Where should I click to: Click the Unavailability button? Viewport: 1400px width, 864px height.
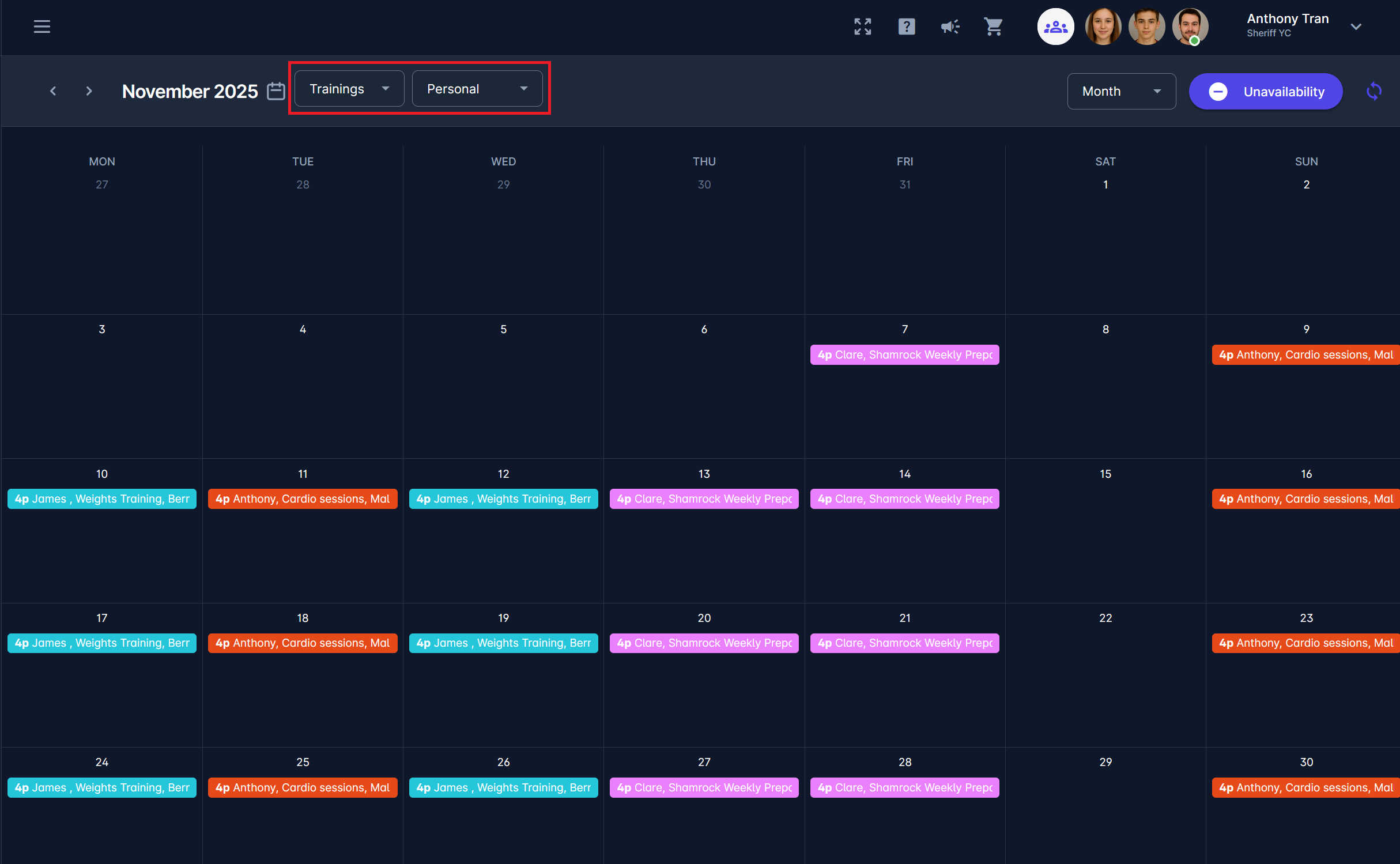pos(1265,91)
